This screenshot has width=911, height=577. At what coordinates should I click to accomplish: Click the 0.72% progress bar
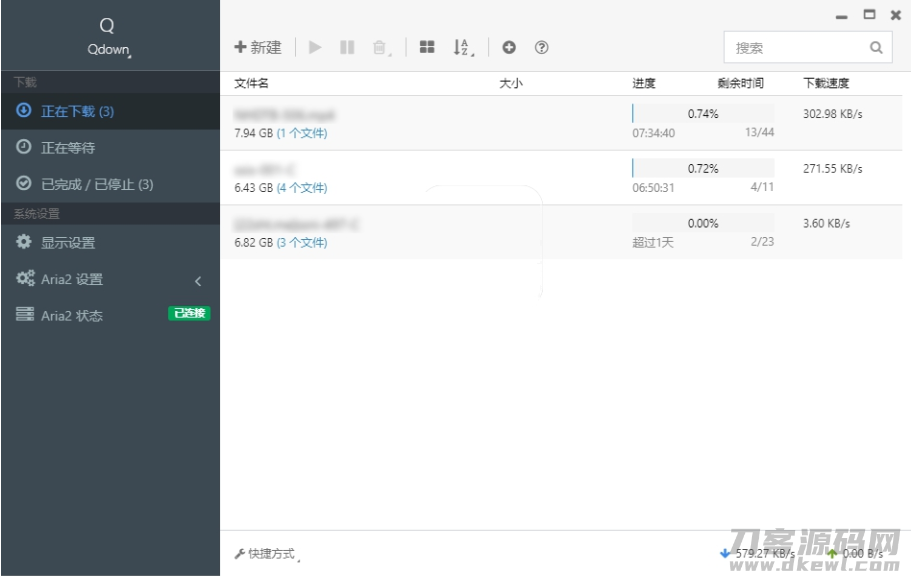point(703,169)
